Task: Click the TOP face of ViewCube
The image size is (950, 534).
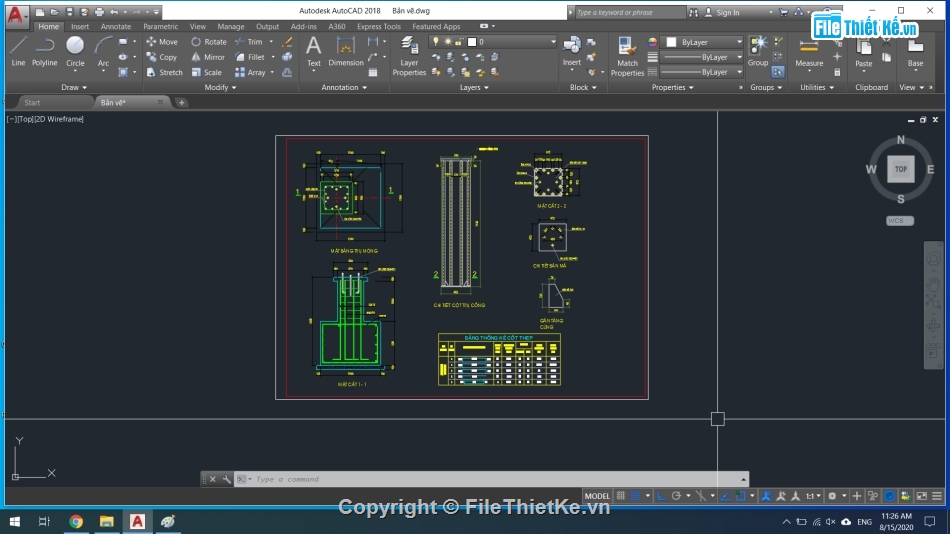Action: [900, 169]
